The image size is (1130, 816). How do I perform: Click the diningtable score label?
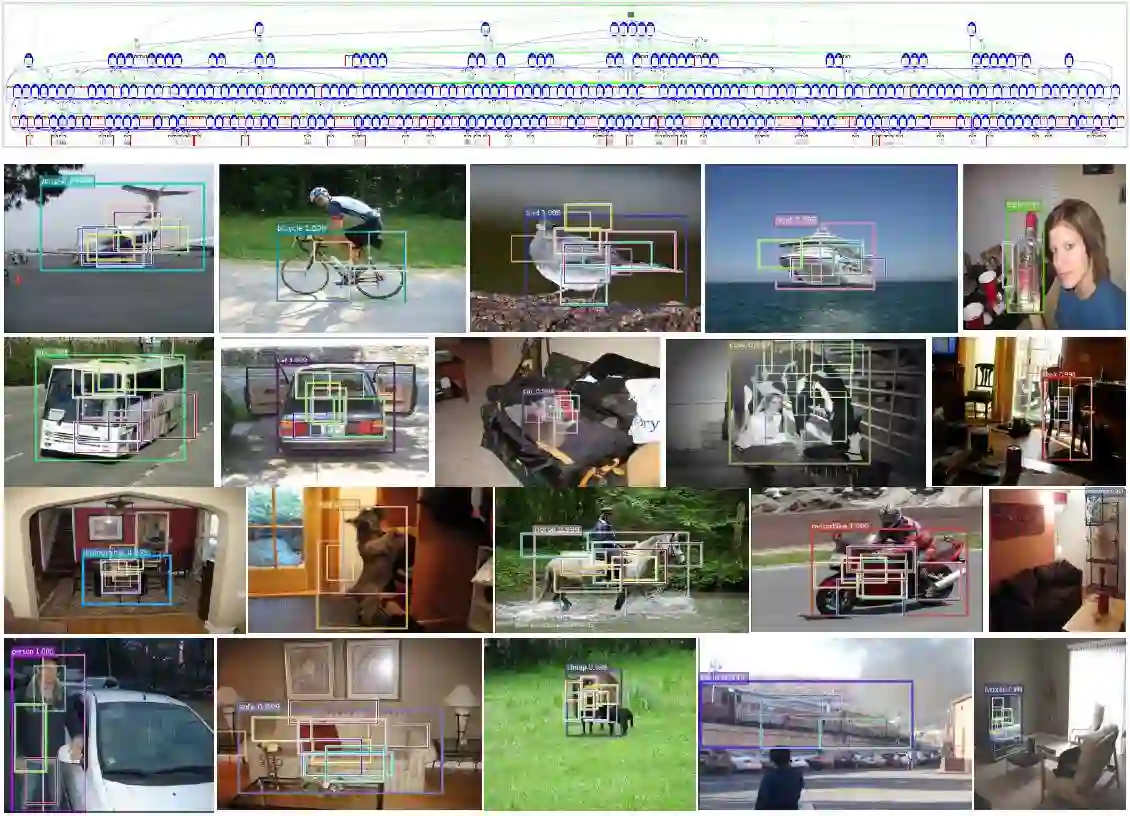[117, 553]
